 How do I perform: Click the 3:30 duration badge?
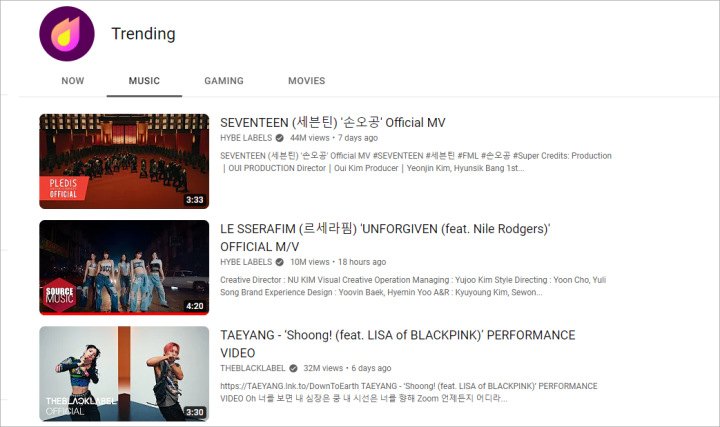tap(195, 412)
